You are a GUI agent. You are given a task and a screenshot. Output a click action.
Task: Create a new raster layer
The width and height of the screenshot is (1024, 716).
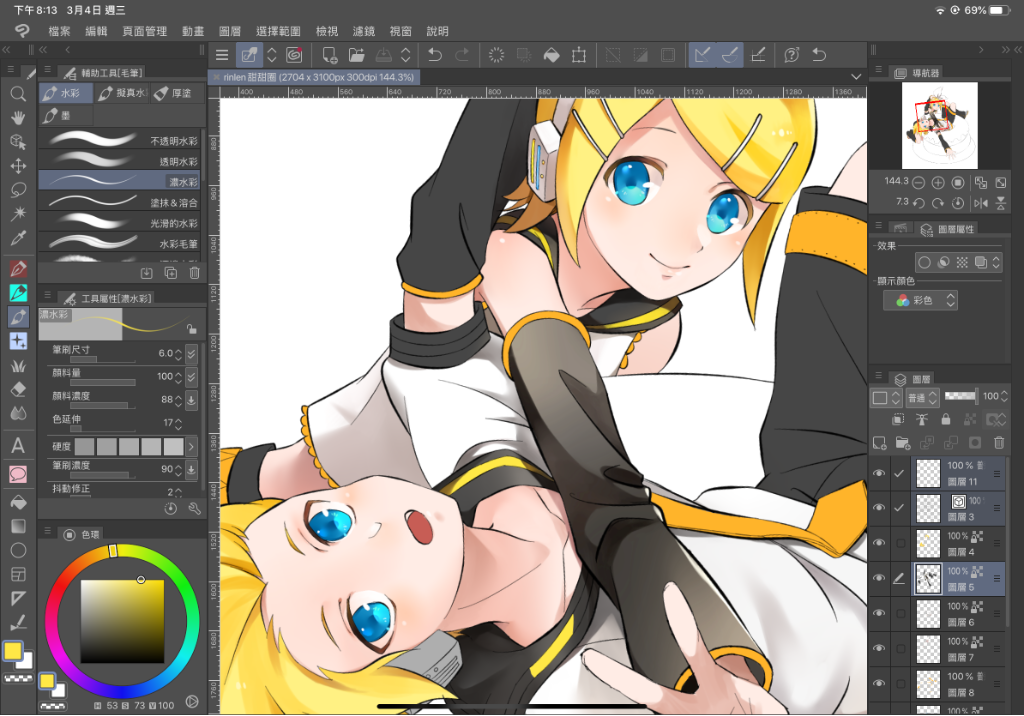[x=880, y=444]
